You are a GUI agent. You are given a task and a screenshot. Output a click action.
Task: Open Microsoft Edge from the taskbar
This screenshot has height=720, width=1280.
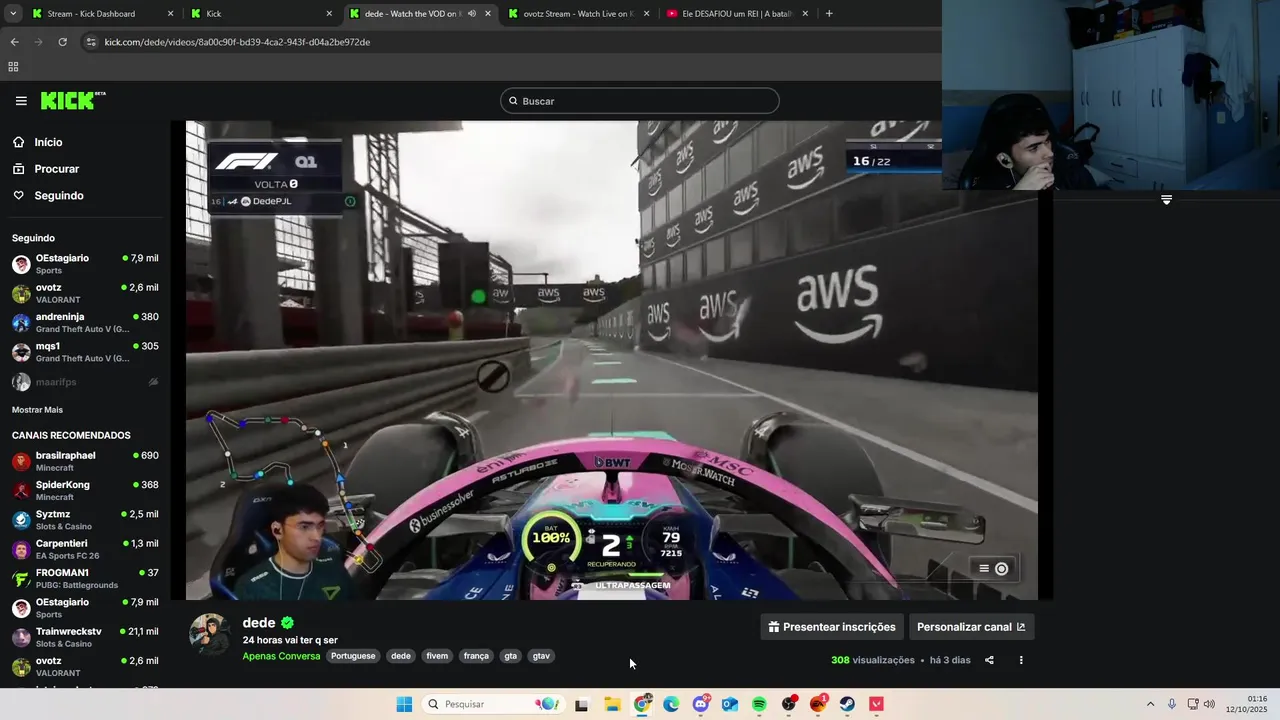pos(671,704)
